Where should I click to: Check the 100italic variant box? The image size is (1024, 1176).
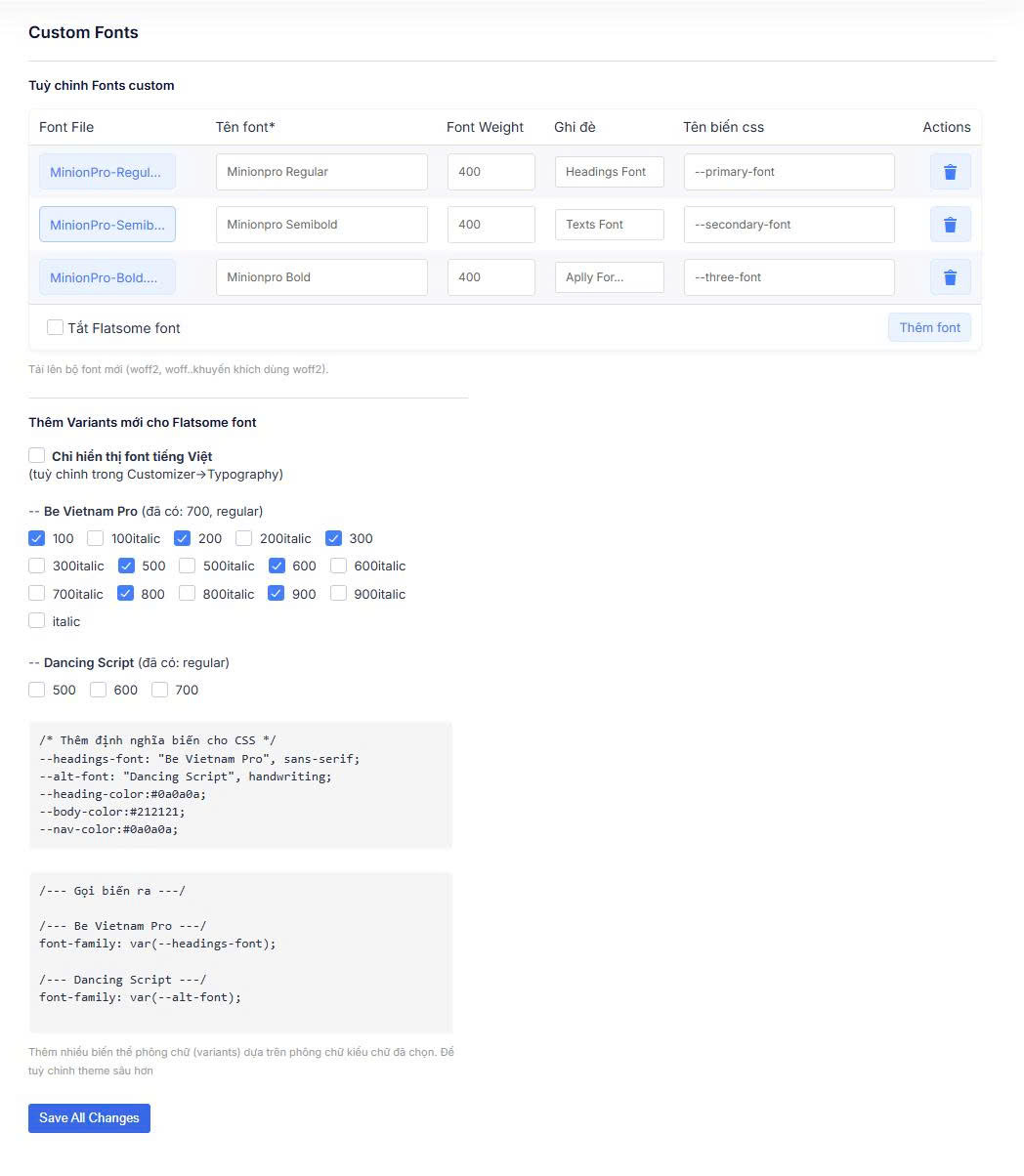click(96, 538)
